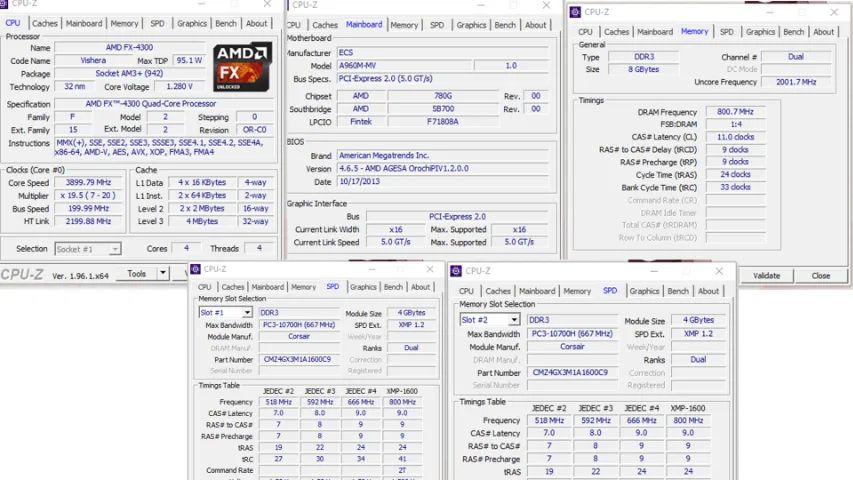The image size is (853, 480).
Task: Click the Code Name field showing Vishera
Action: pos(93,60)
